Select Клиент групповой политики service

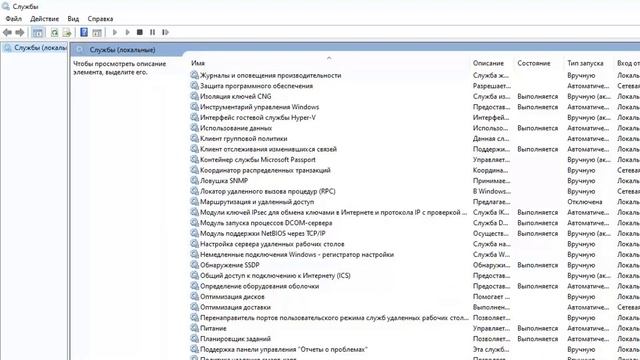(244, 139)
